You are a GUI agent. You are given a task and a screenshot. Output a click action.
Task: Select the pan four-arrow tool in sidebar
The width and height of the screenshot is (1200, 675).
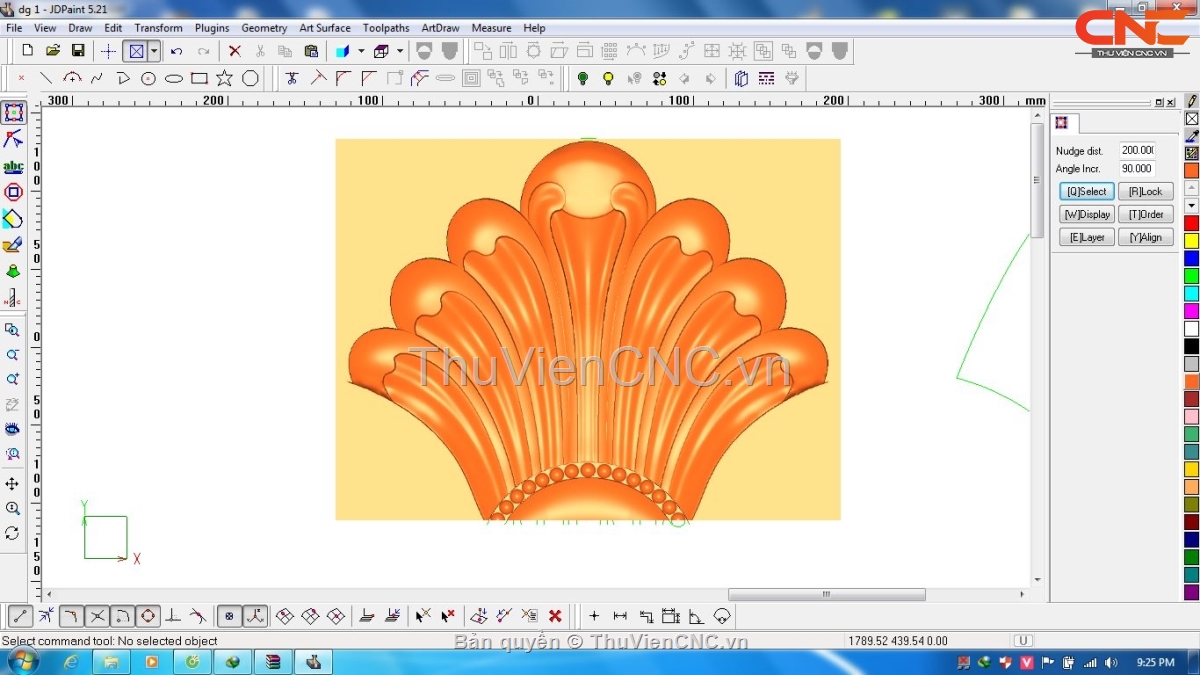pos(13,484)
